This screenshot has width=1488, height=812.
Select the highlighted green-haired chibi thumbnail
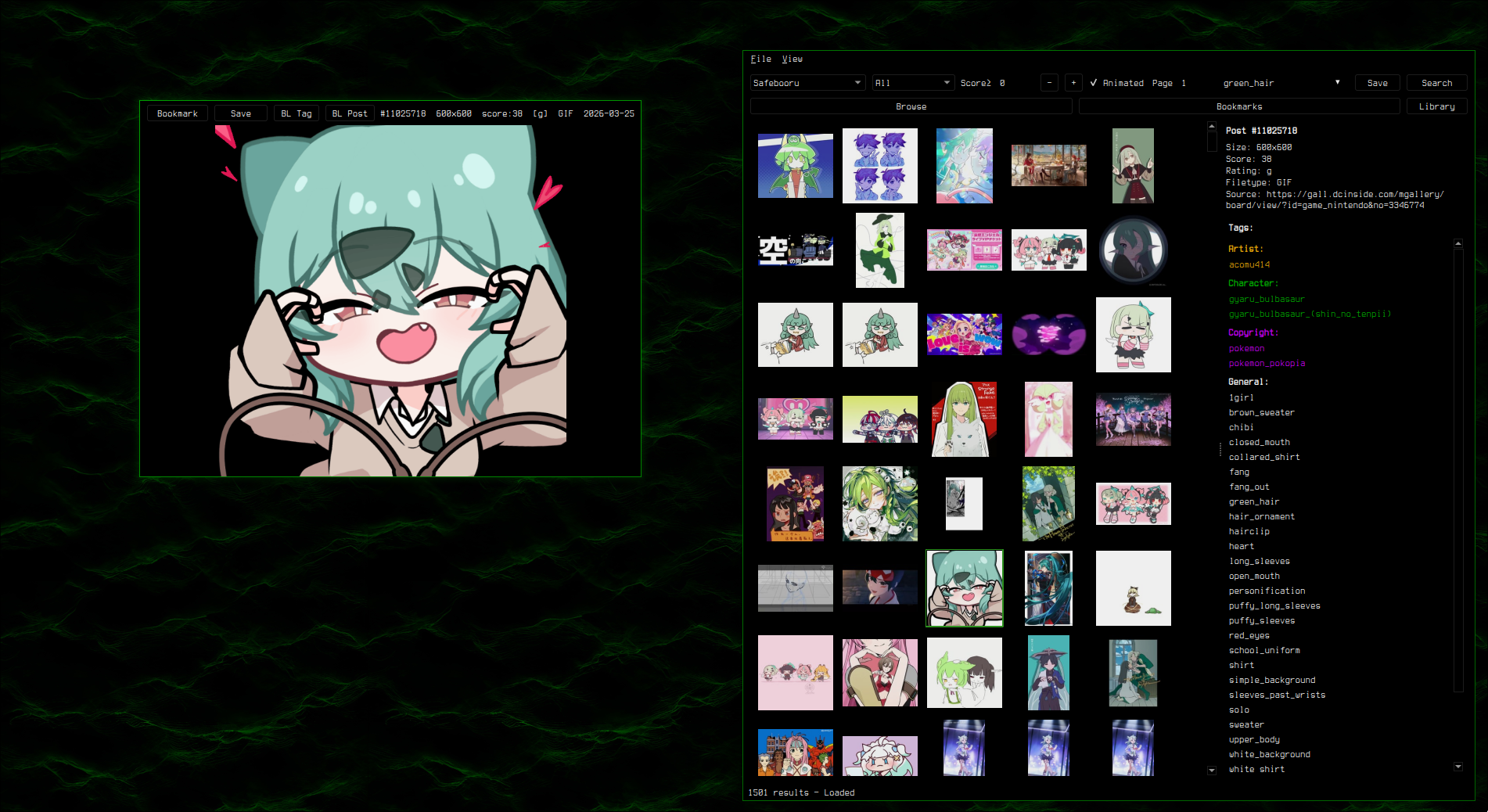[964, 588]
